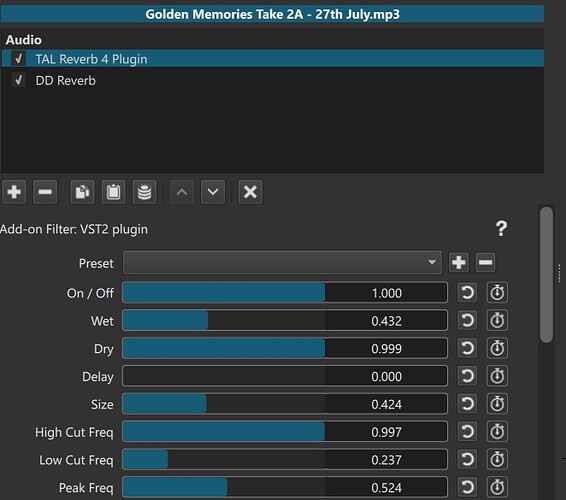Delete the preset with minus button

coord(486,262)
